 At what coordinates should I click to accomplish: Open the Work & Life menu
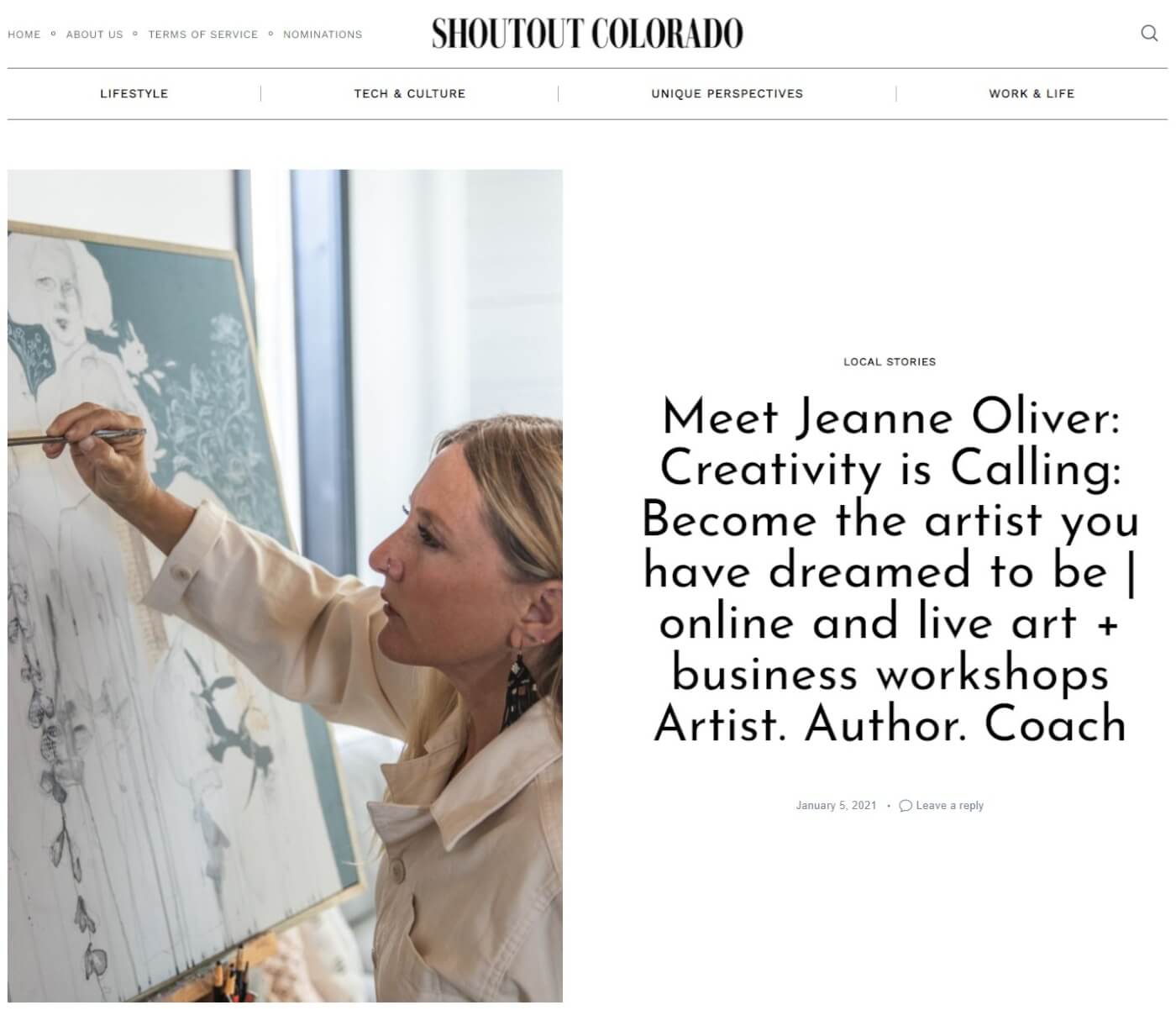tap(1032, 93)
